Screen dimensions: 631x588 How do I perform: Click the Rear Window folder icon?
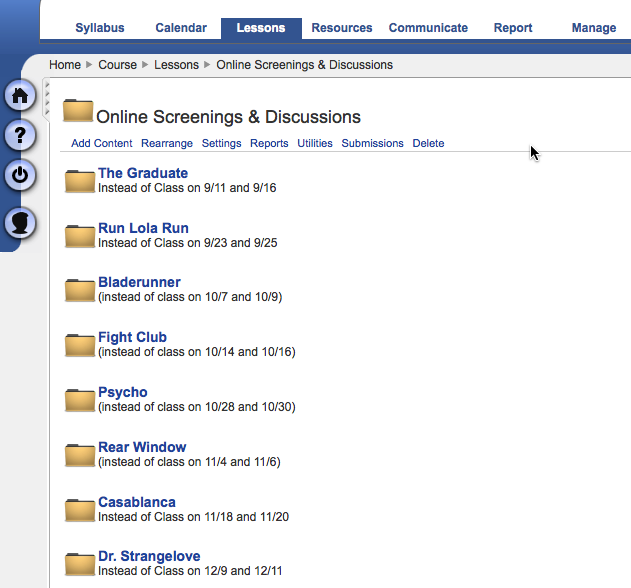point(80,455)
